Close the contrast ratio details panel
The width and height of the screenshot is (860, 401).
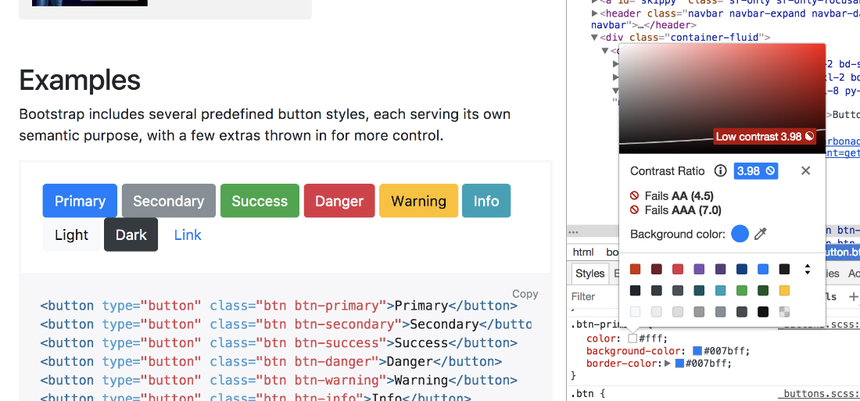[x=806, y=171]
